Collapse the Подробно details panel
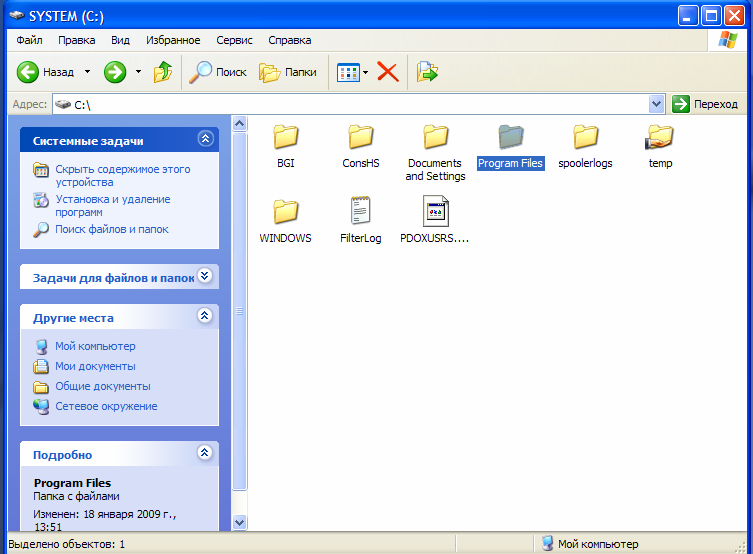Screen dimensions: 753x554 click(205, 452)
